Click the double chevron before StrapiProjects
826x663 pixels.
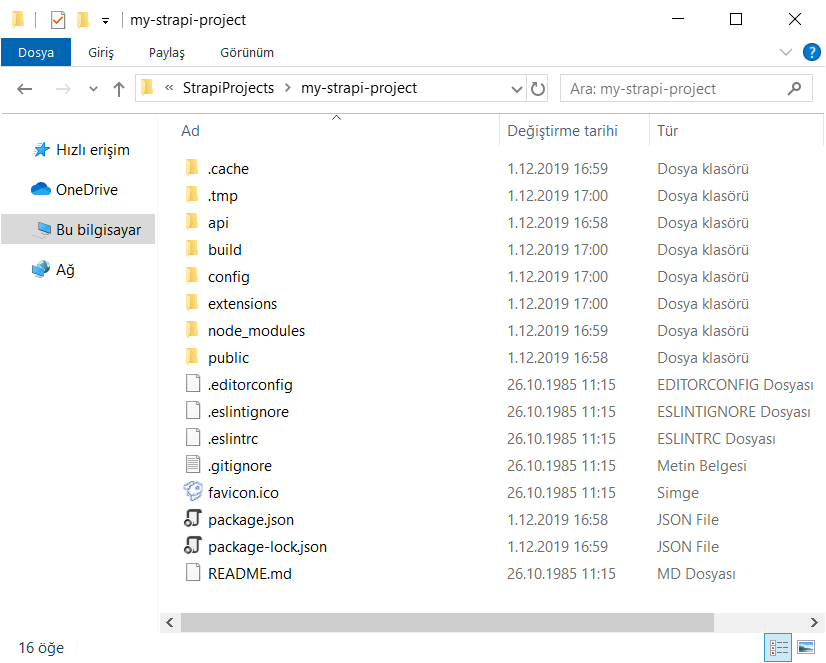point(169,88)
